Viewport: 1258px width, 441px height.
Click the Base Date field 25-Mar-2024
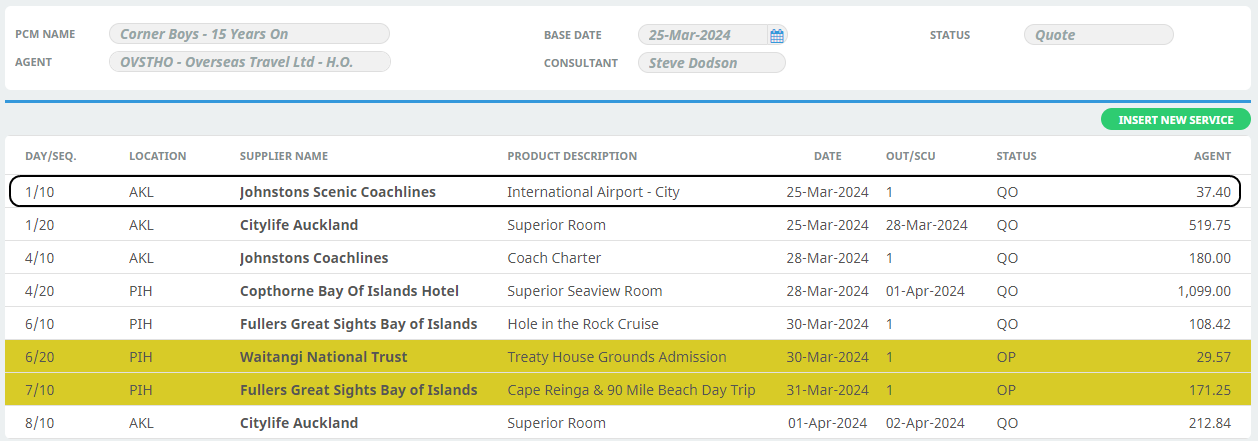[x=712, y=35]
